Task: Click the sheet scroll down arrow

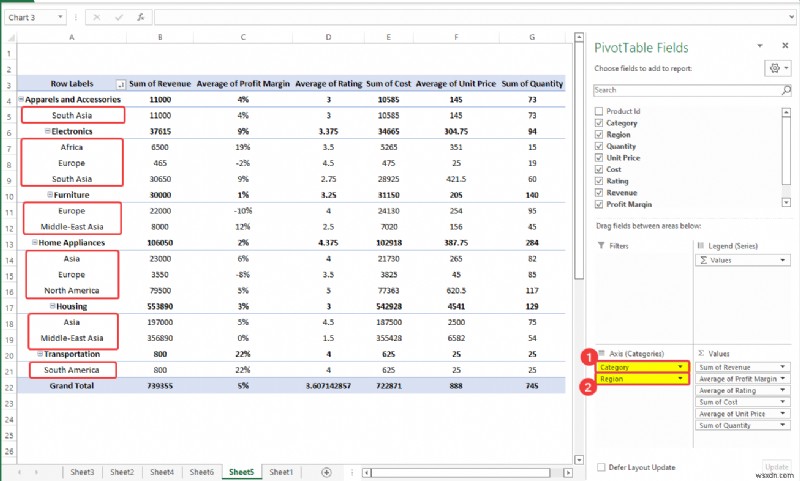Action: click(579, 460)
